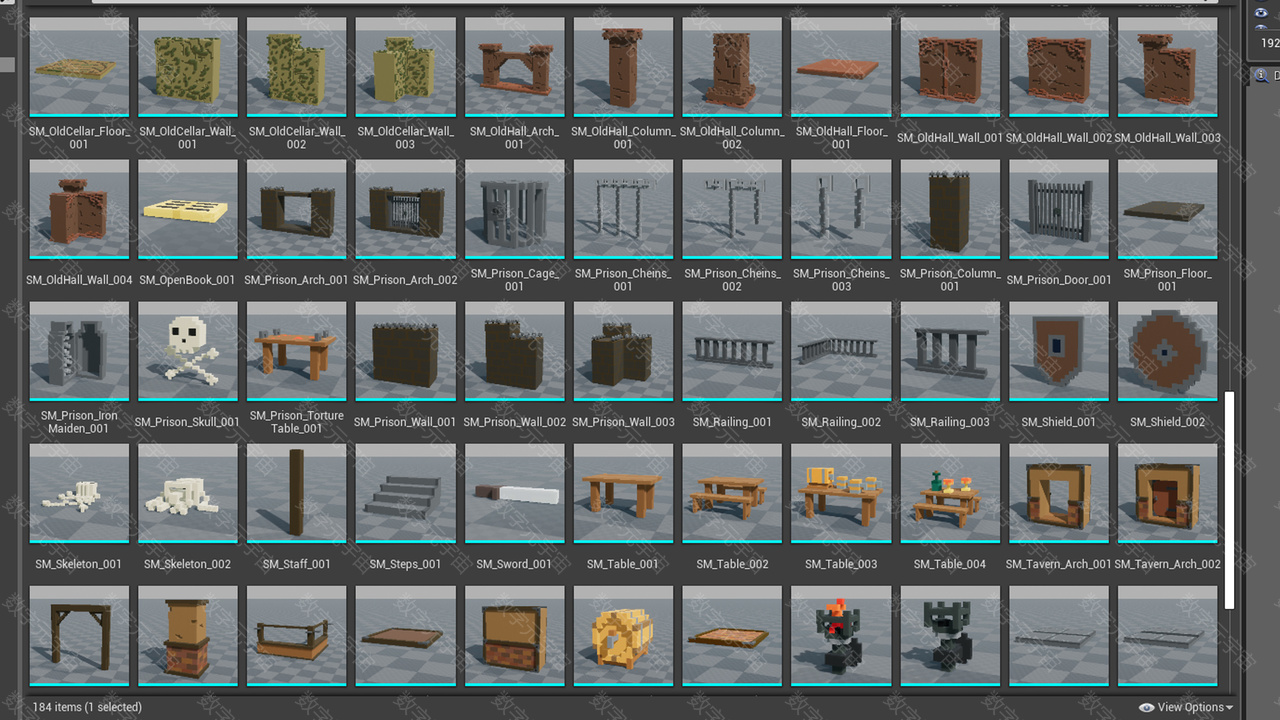
Task: Click the SM_OldHall_Floor_001 tile asset
Action: [x=841, y=67]
